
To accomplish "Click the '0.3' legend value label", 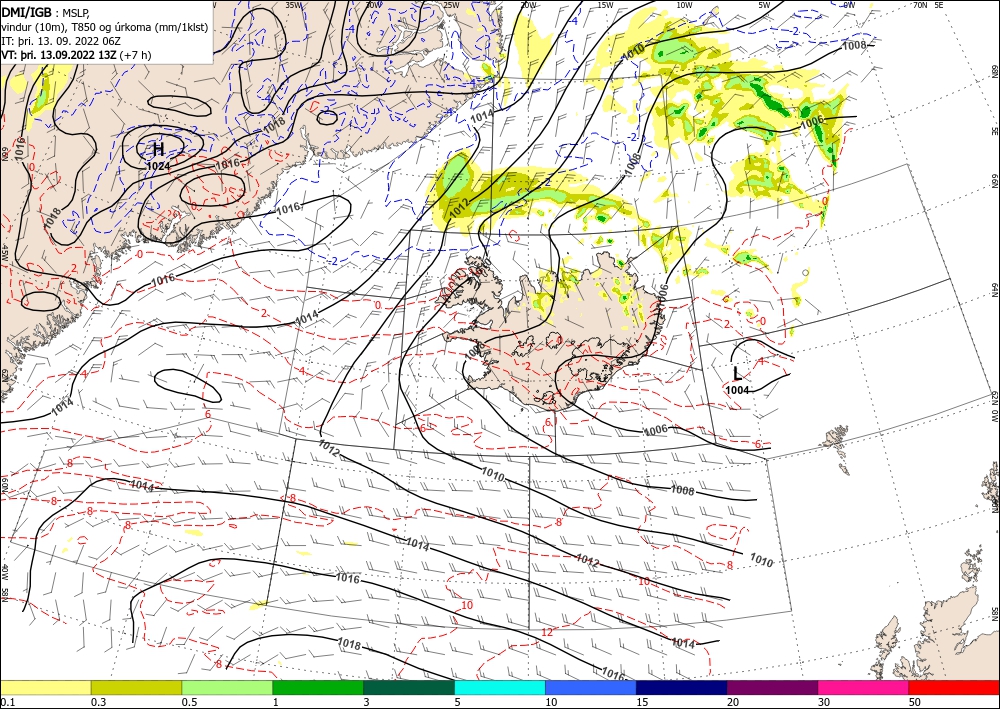I will pos(98,702).
